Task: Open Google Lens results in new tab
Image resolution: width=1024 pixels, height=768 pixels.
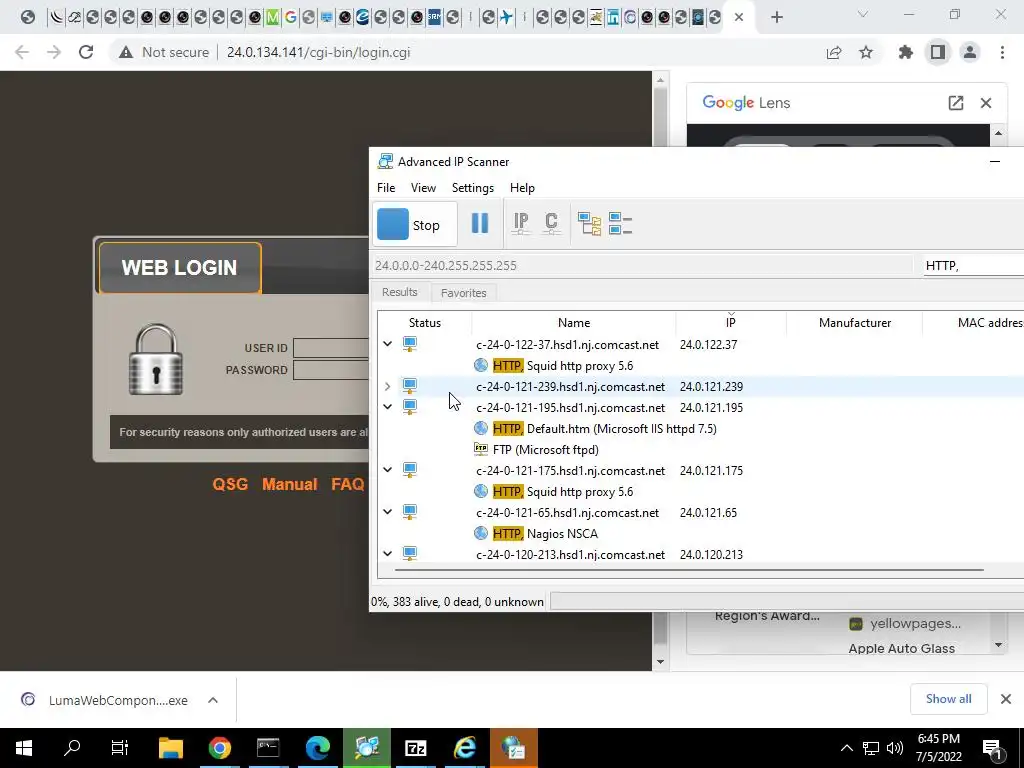Action: (x=955, y=103)
